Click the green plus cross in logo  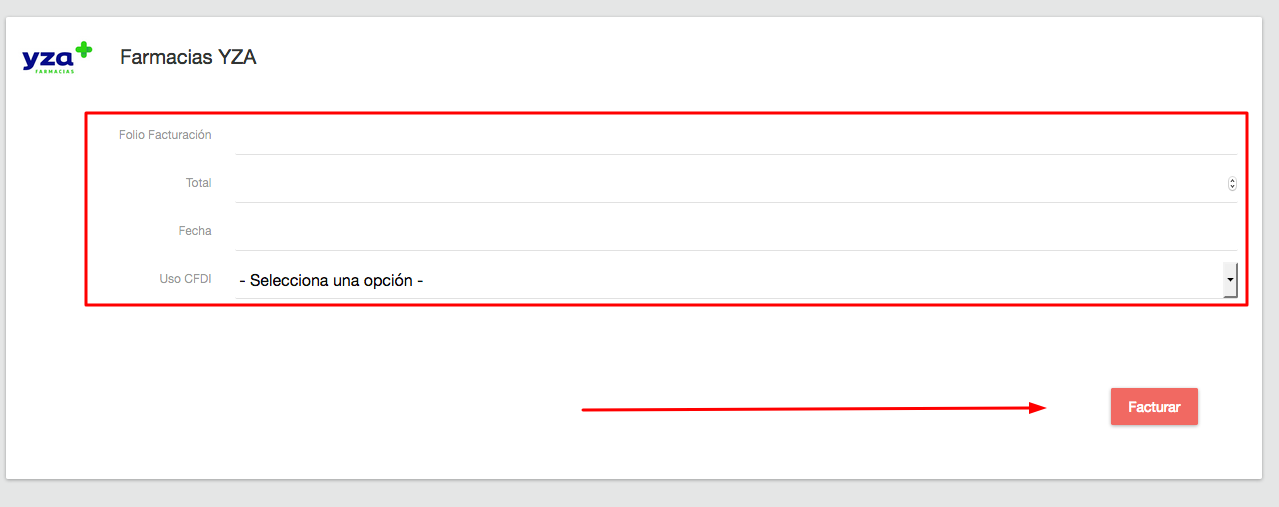[83, 49]
